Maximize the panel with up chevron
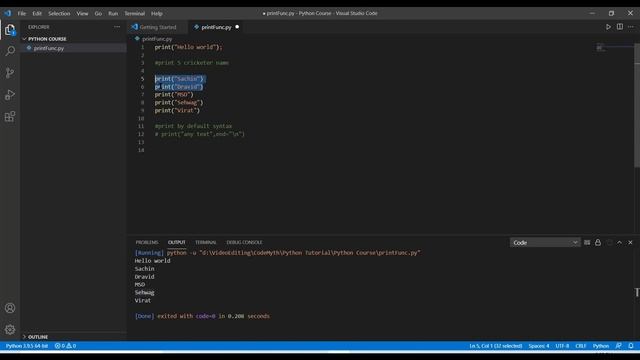Screen dimensions: 640x360 coord(620,242)
